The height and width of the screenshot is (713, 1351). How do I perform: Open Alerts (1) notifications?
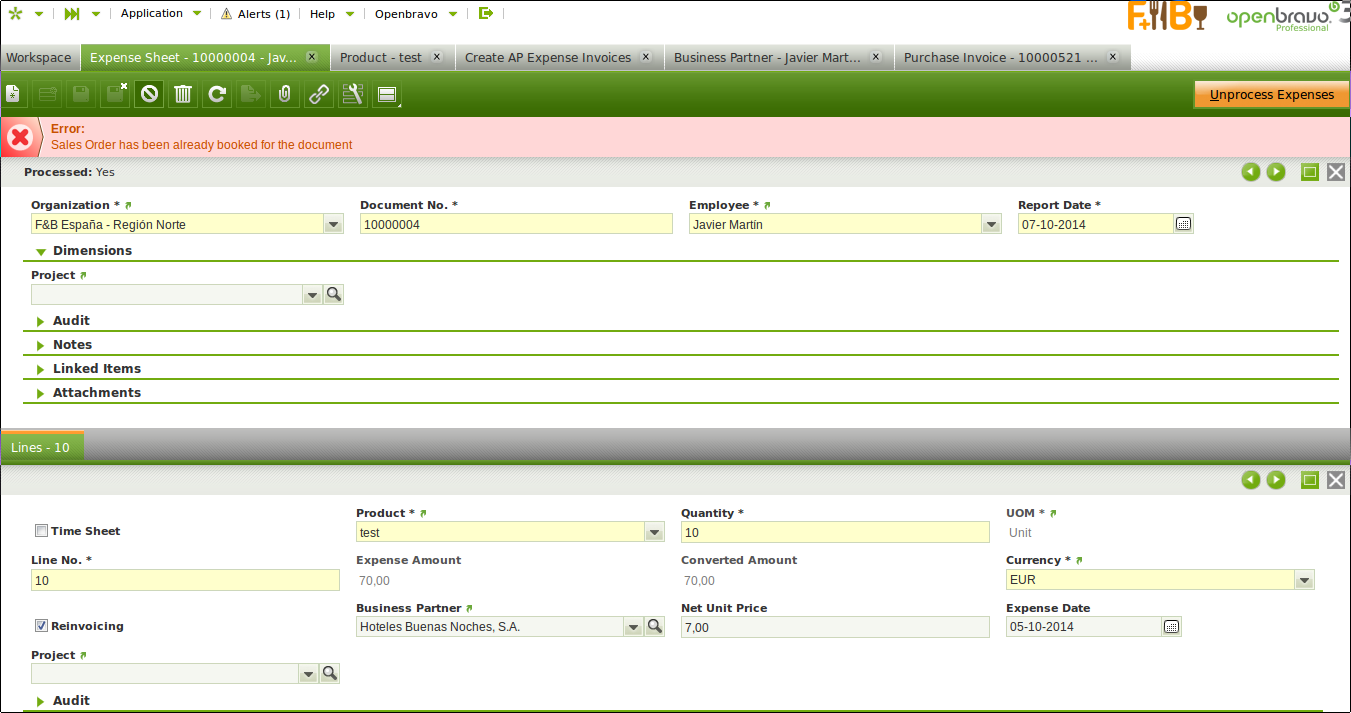(255, 14)
